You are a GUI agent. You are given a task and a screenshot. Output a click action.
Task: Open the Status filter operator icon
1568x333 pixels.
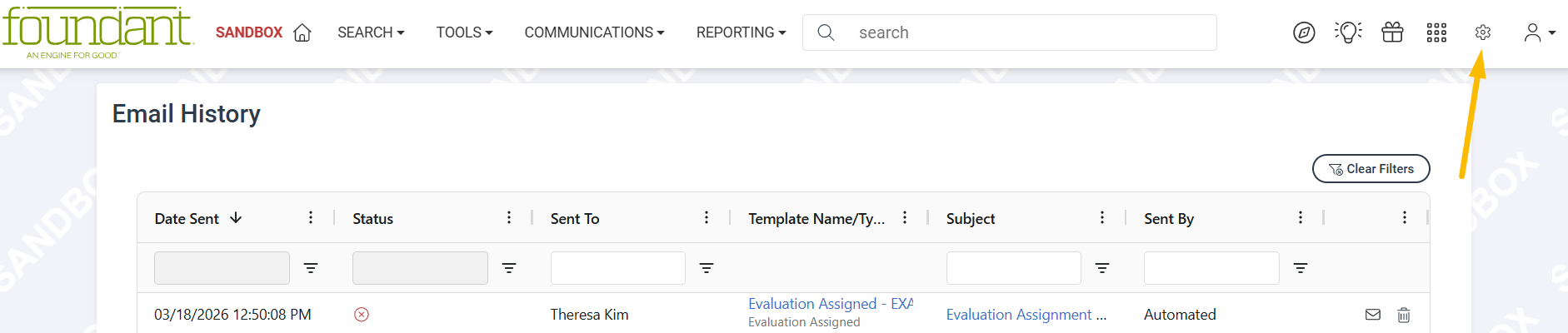tap(509, 268)
